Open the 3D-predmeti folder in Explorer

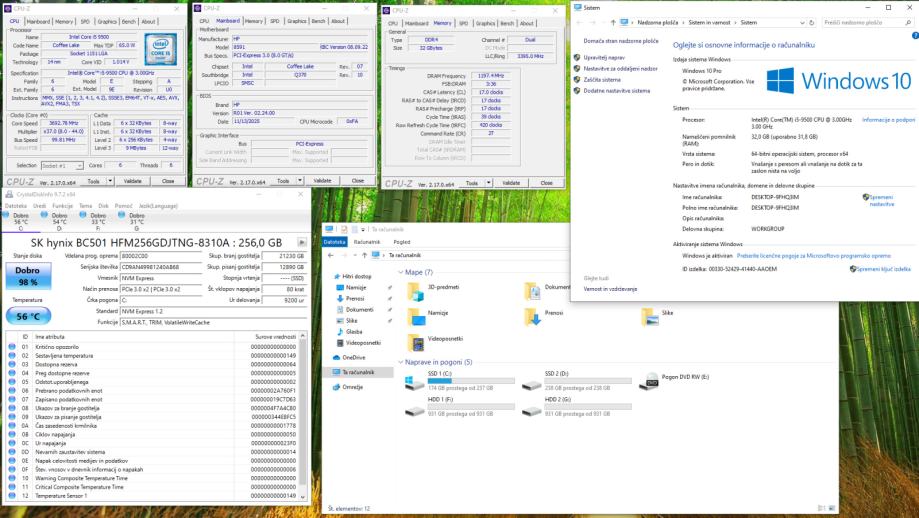(x=434, y=291)
